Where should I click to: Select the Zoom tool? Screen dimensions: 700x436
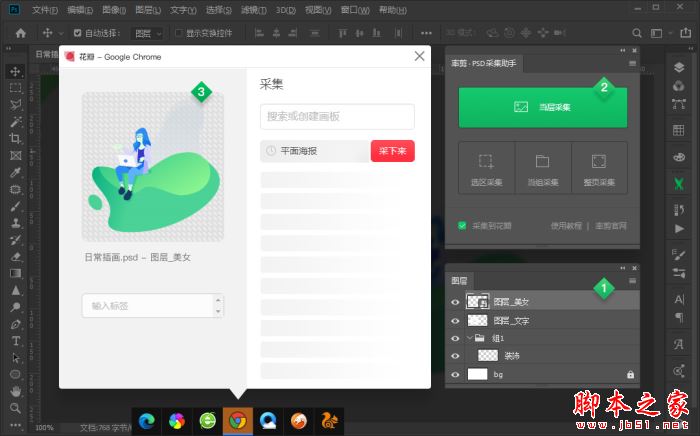click(x=16, y=408)
